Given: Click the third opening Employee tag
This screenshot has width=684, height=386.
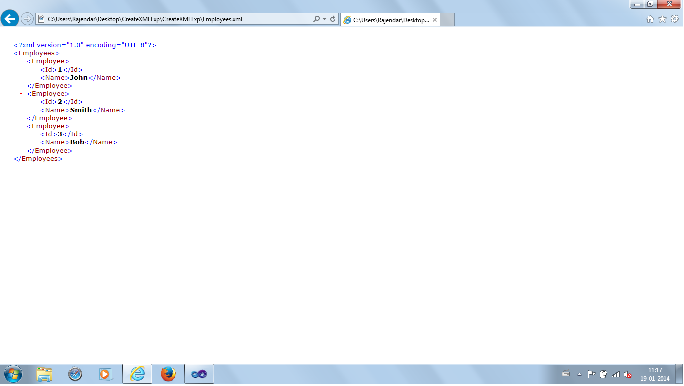Looking at the screenshot, I should point(48,126).
